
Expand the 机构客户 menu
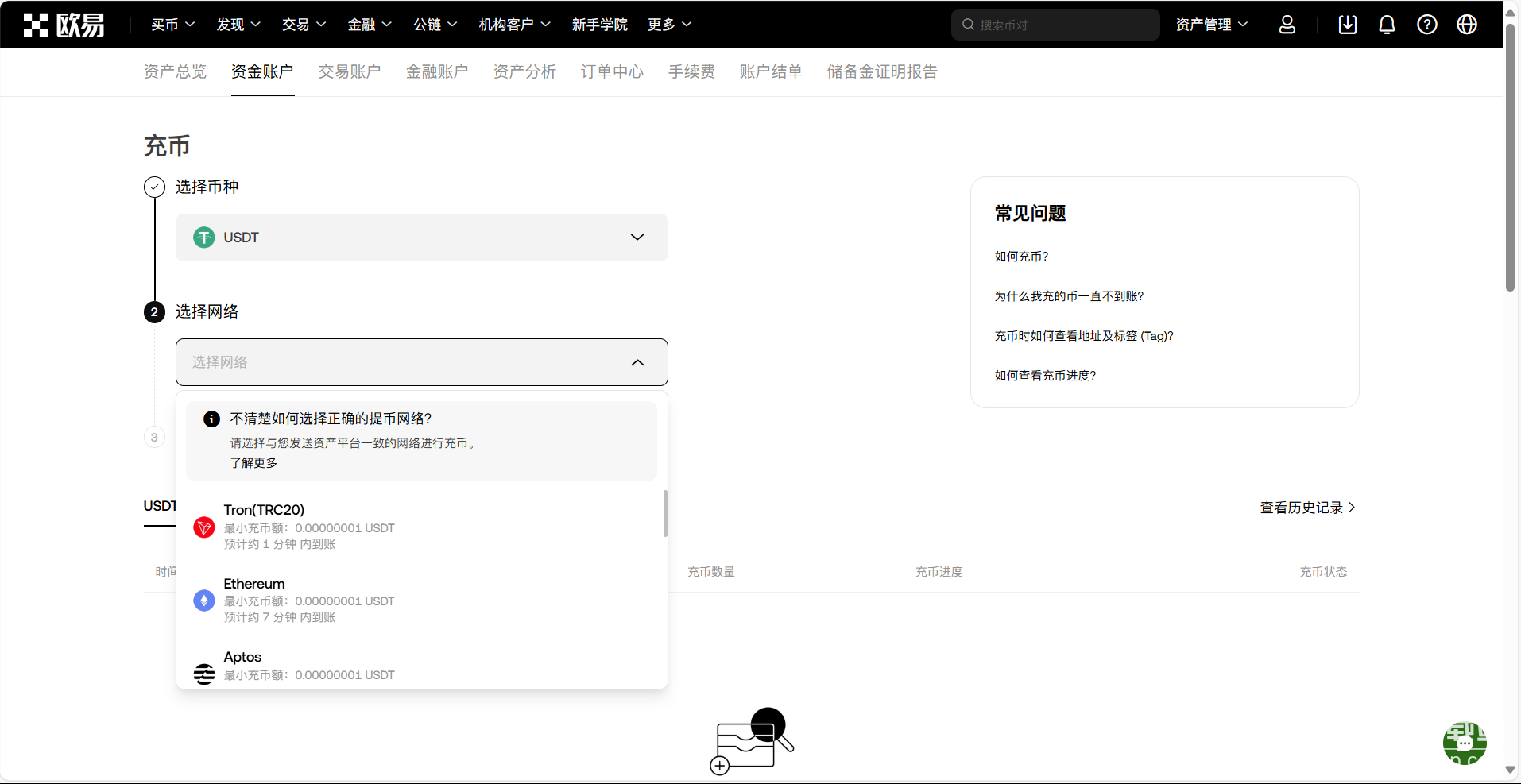515,25
